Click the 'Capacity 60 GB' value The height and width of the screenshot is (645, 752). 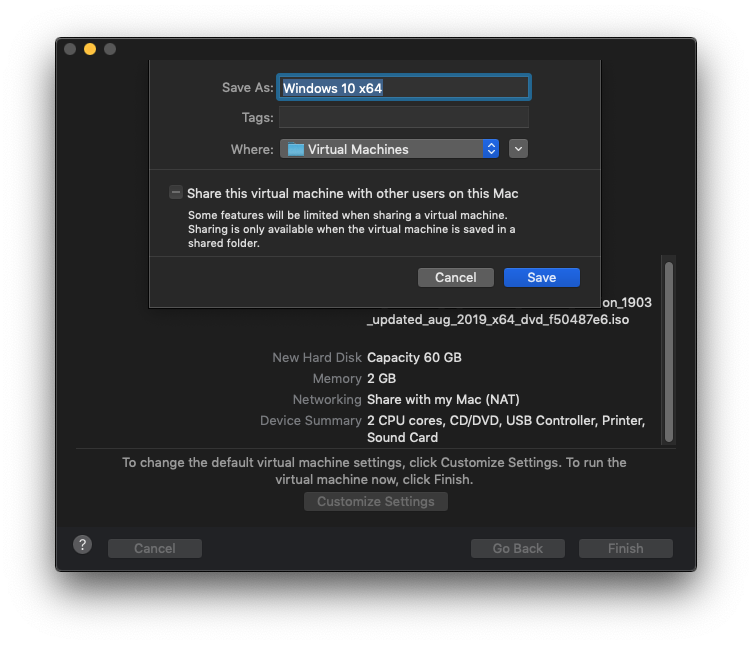point(414,357)
